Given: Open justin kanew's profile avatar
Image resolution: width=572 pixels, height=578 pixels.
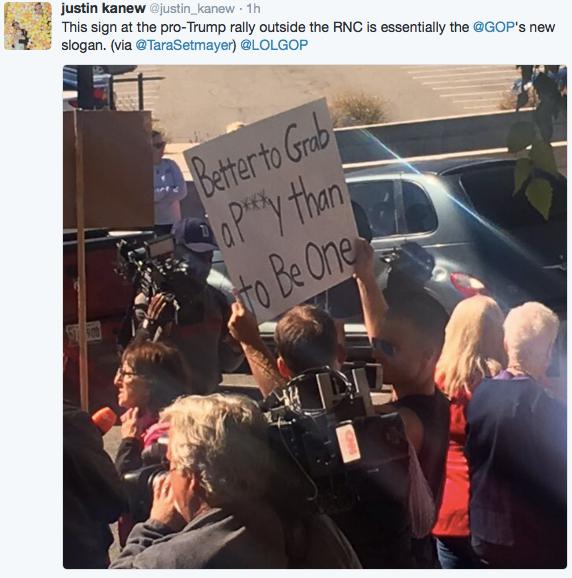Looking at the screenshot, I should coord(28,25).
